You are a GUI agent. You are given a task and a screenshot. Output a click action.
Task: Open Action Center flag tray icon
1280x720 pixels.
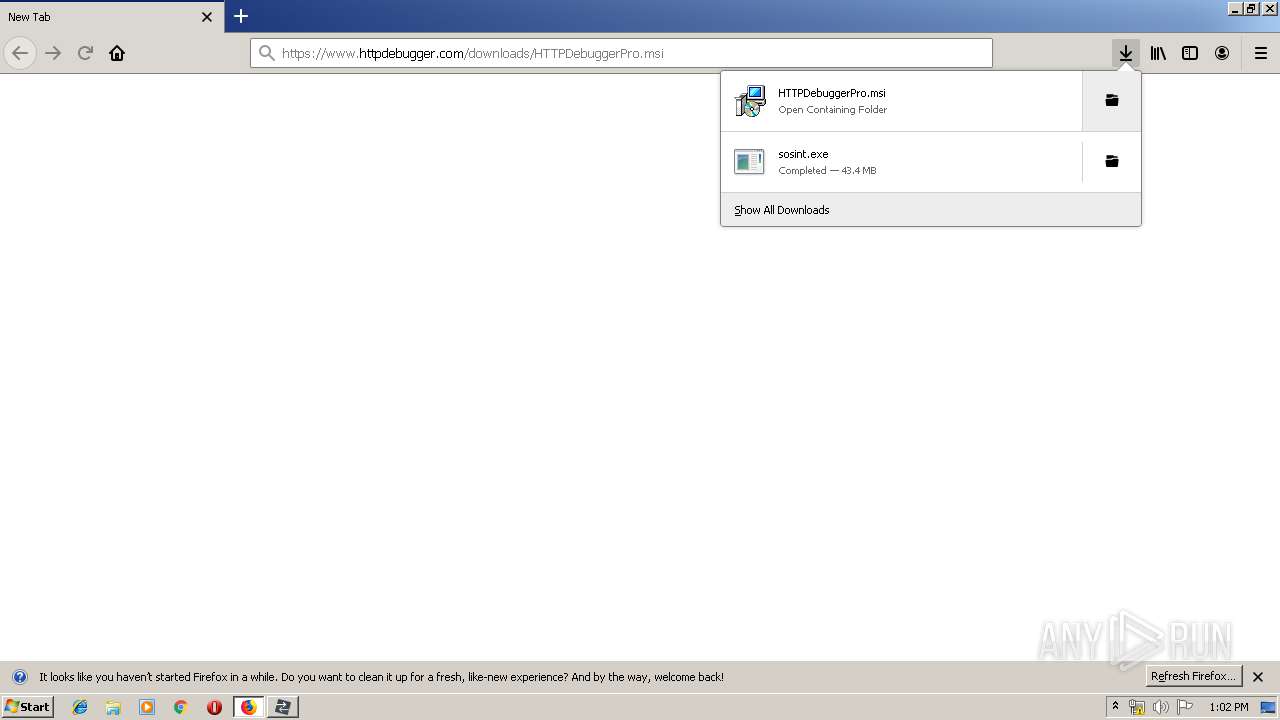(1185, 707)
